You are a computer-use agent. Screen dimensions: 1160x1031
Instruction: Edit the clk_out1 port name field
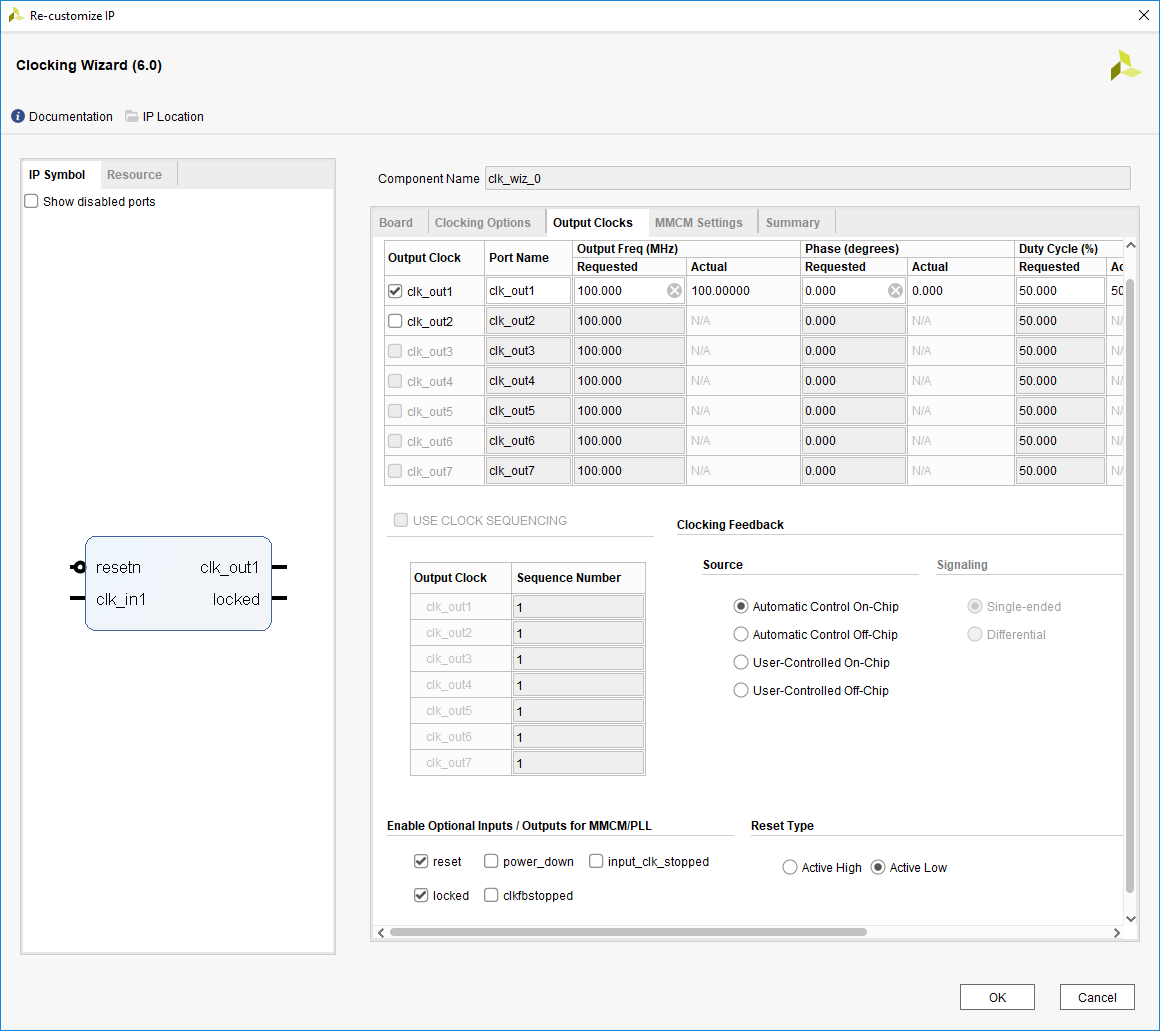click(527, 291)
